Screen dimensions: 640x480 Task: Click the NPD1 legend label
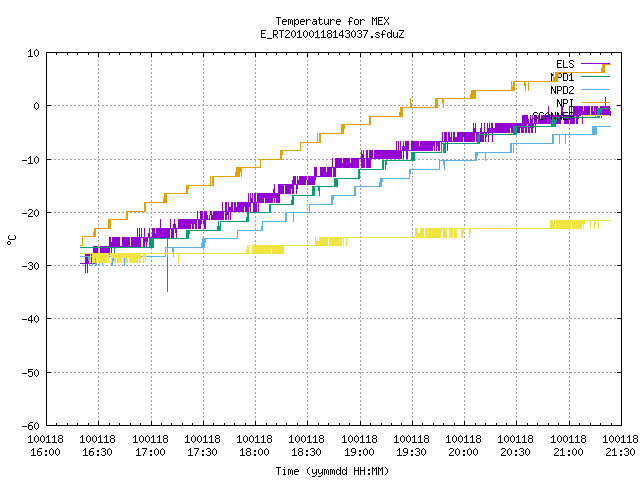pyautogui.click(x=562, y=77)
